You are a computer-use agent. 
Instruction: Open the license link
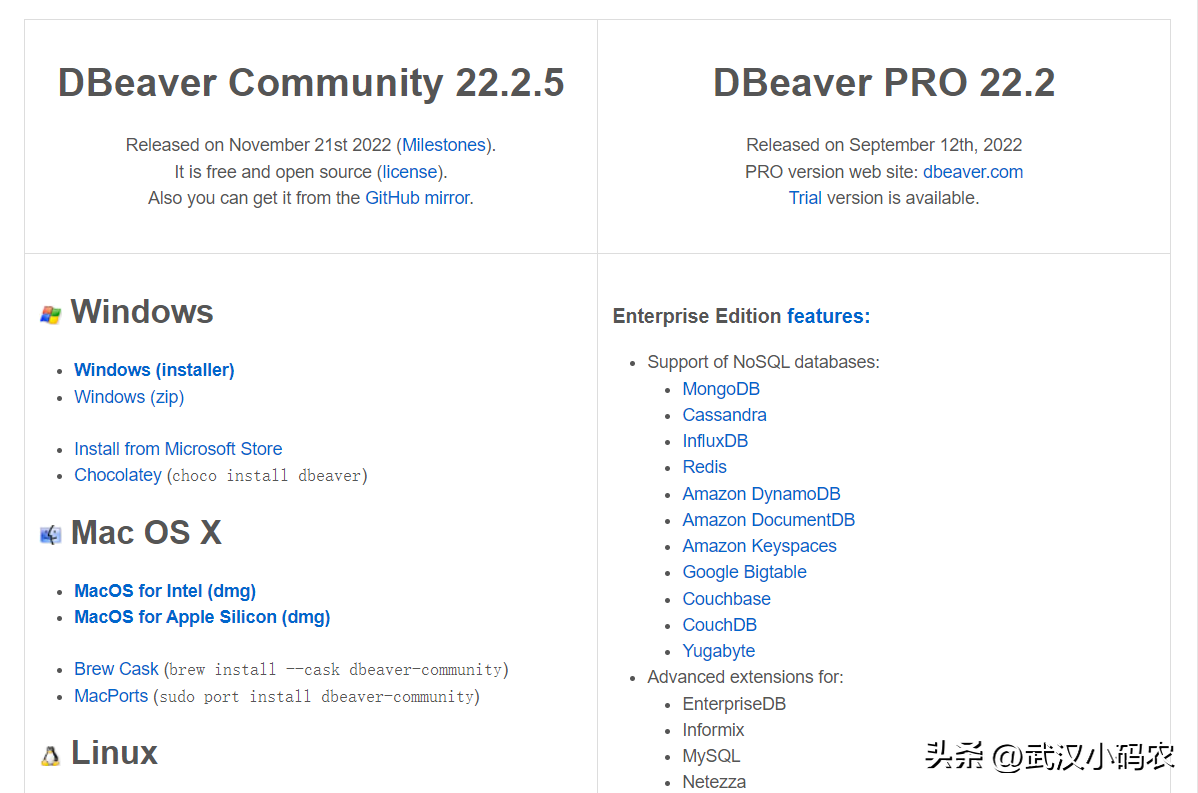tap(410, 172)
